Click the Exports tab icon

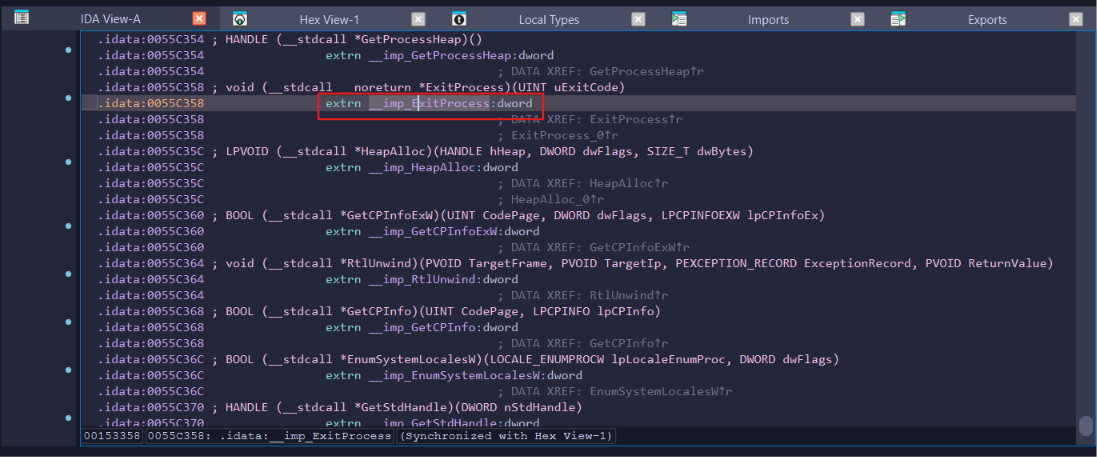[898, 19]
